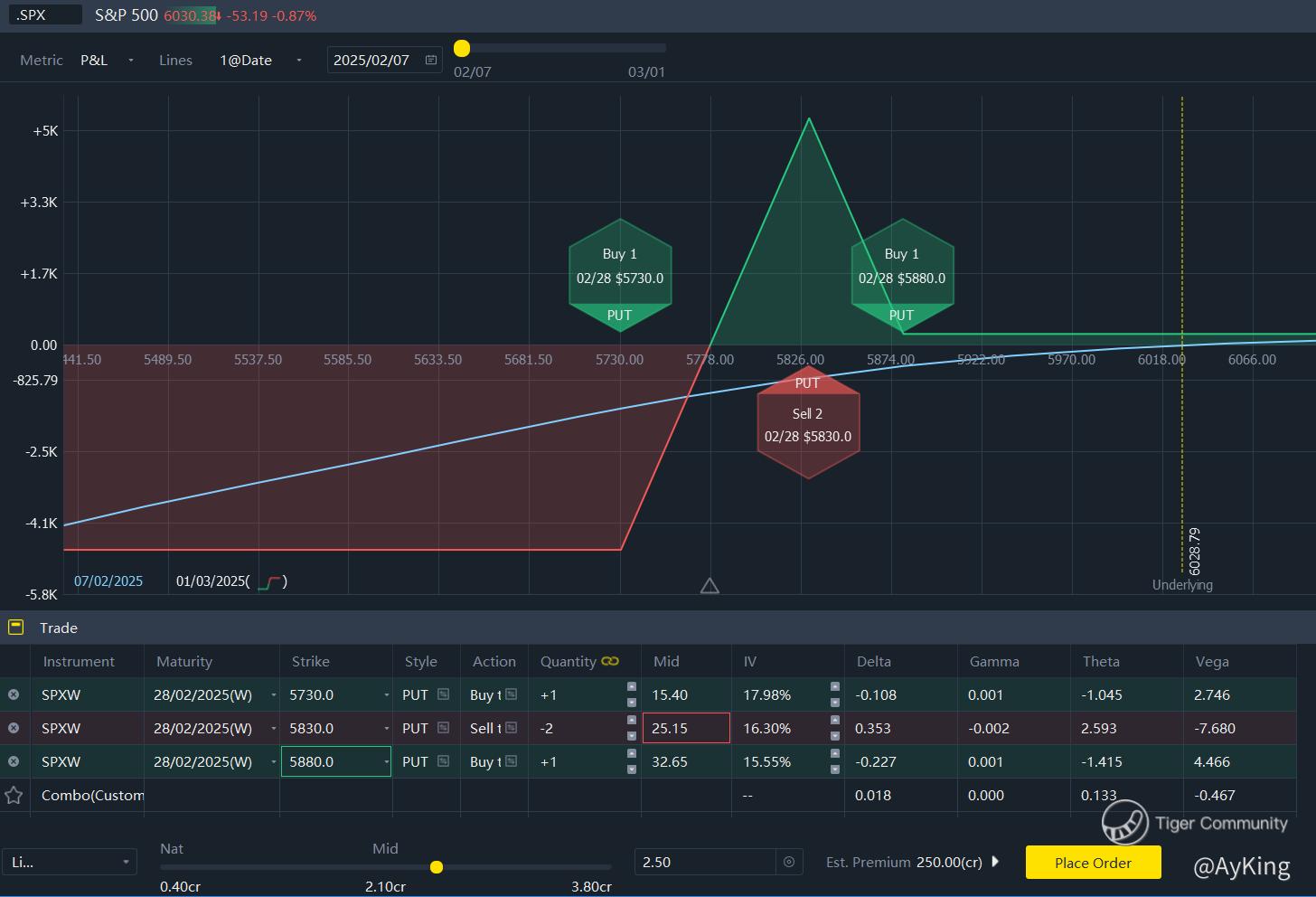Click the Buy 1 $5880.0 PUT chart marker
This screenshot has height=897, width=1316.
[x=902, y=276]
